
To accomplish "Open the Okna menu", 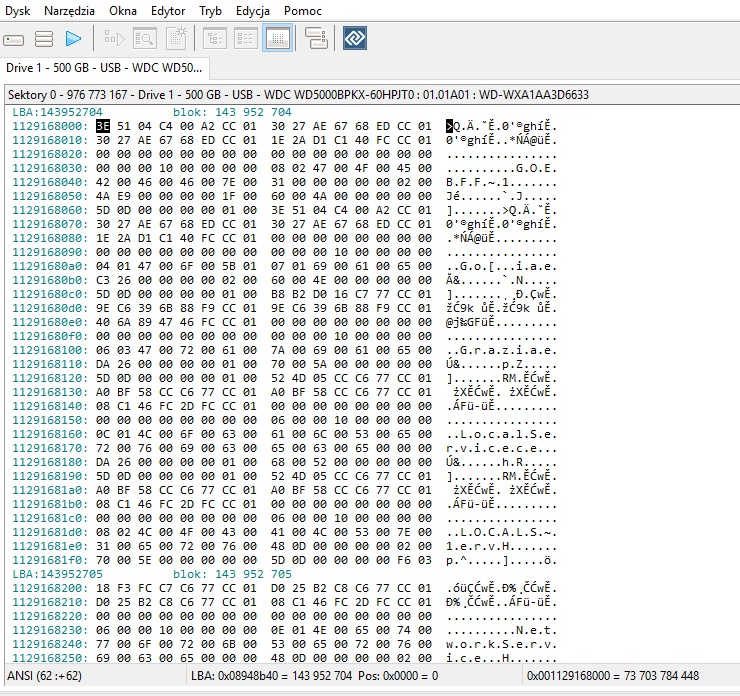I will 123,11.
